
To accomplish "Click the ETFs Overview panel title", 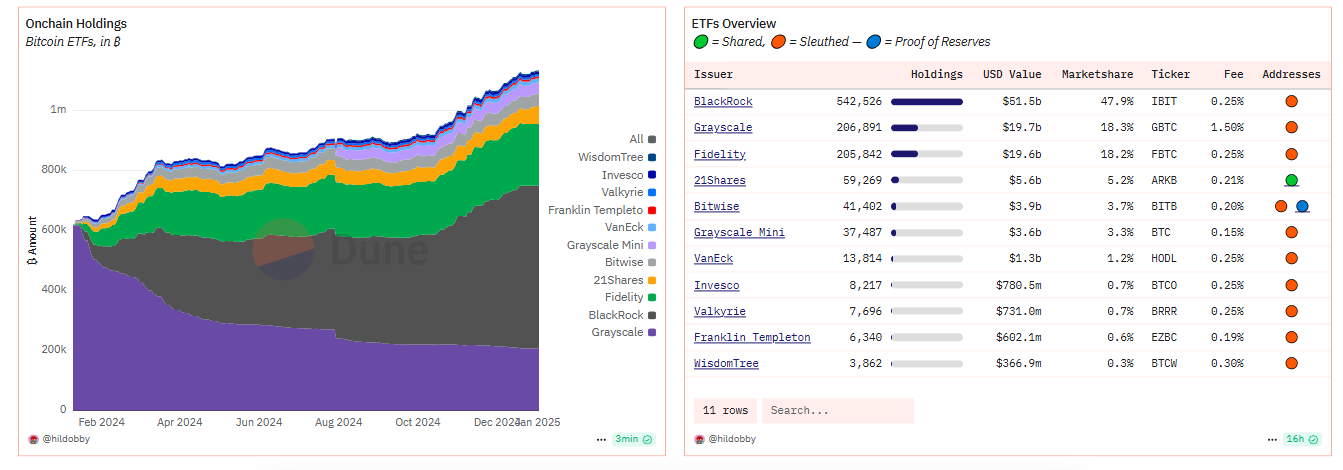I will 734,24.
